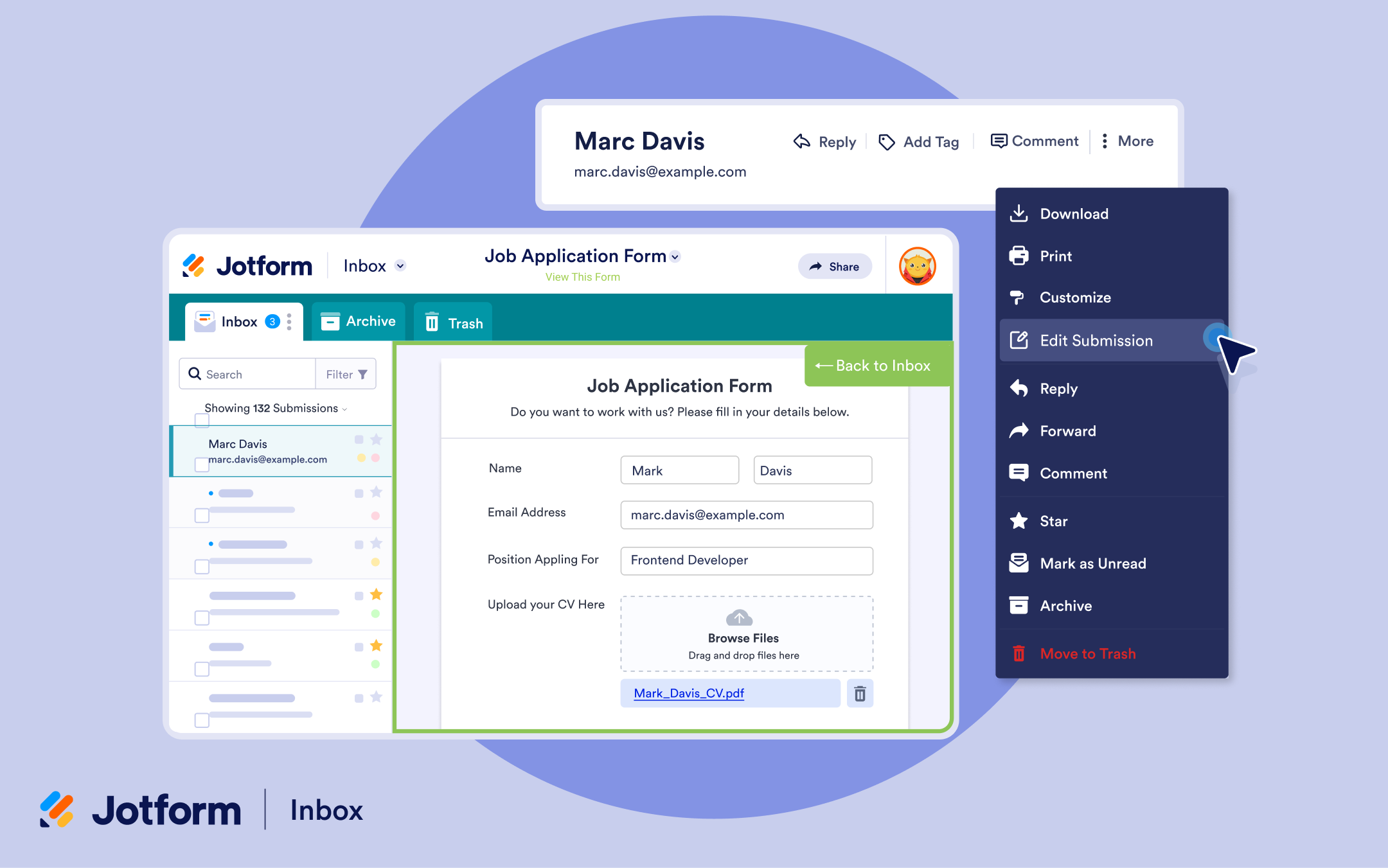Delete the Mark_Davis_CV.pdf attachment
Viewport: 1388px width, 868px height.
tap(860, 693)
